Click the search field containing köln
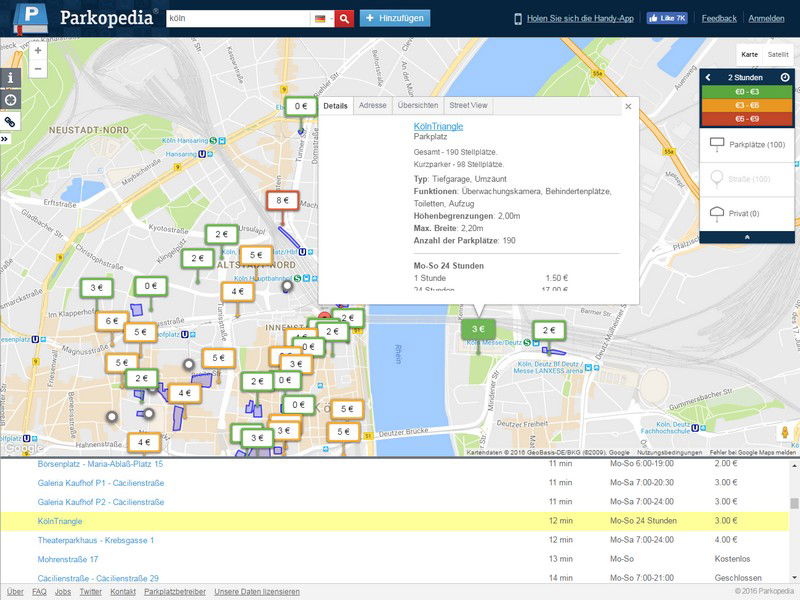 (x=238, y=19)
